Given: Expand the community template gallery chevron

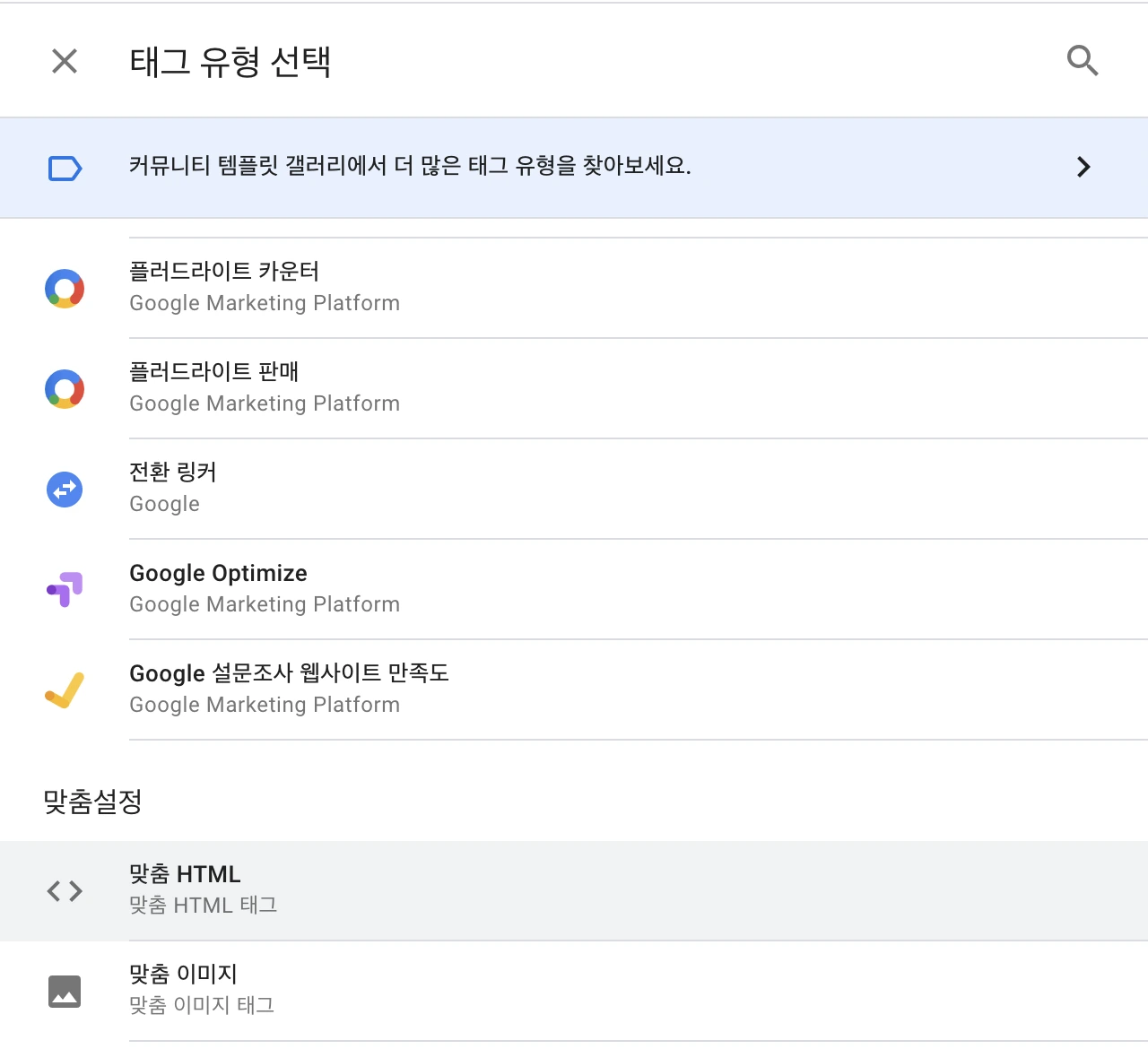Looking at the screenshot, I should tap(1083, 167).
